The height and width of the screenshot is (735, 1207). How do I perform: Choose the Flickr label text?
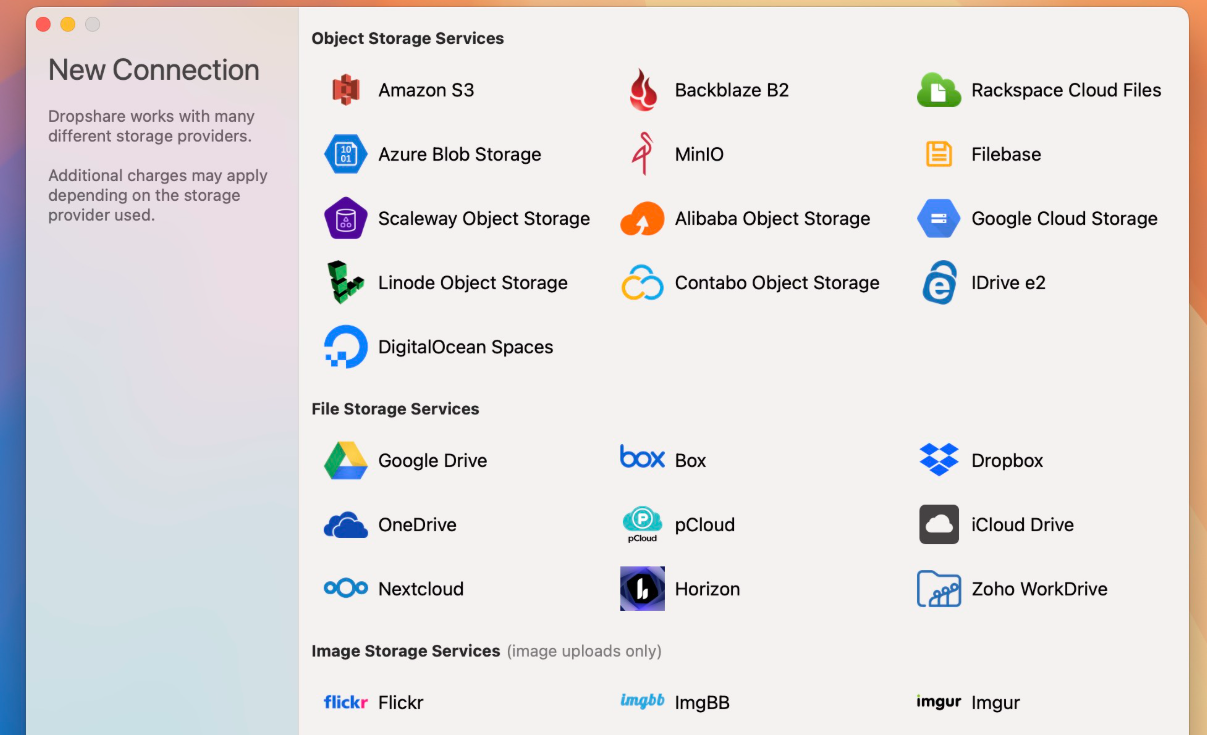point(401,702)
